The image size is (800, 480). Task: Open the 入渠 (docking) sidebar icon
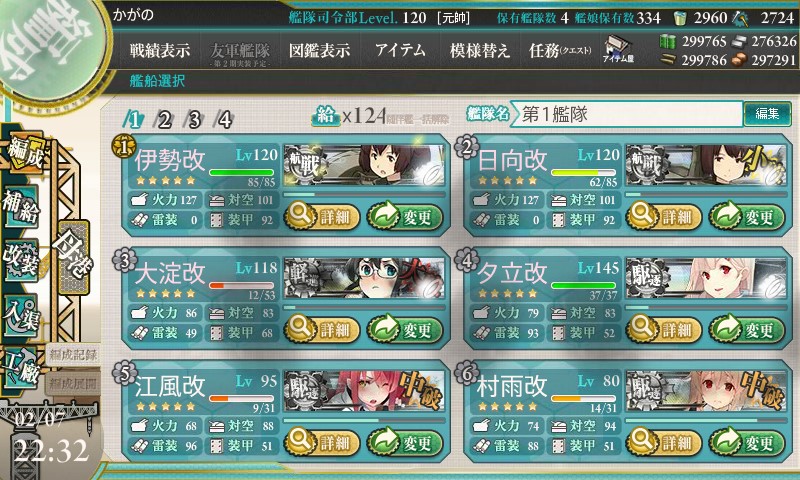[20, 315]
